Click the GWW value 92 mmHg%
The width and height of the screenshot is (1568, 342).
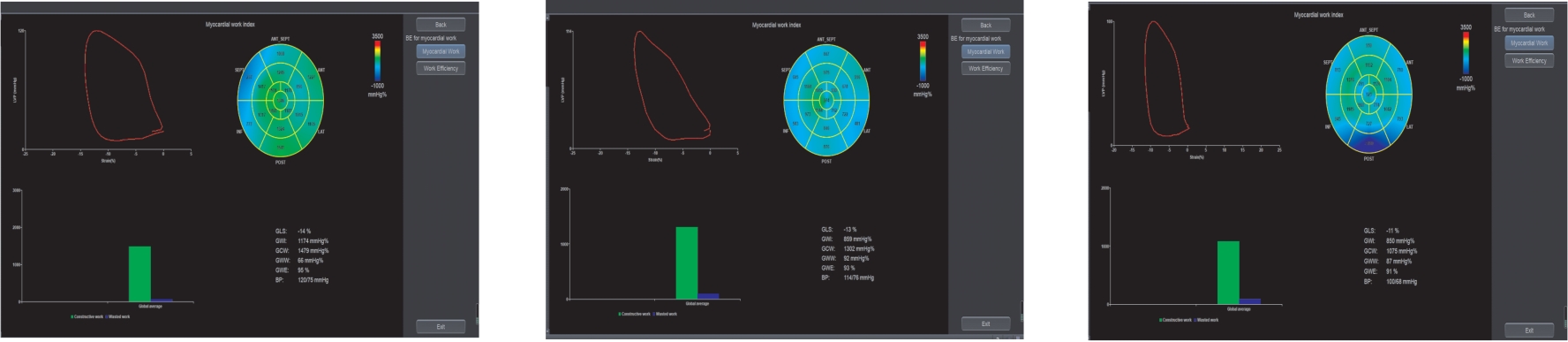tap(856, 259)
